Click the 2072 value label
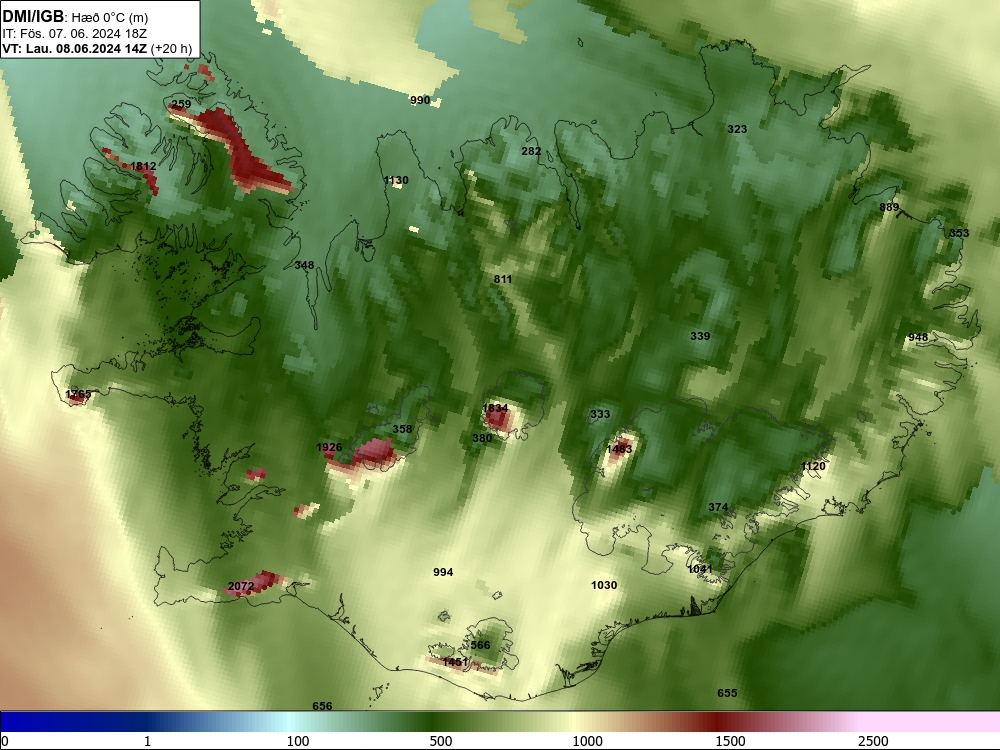This screenshot has height=750, width=1000. click(241, 586)
